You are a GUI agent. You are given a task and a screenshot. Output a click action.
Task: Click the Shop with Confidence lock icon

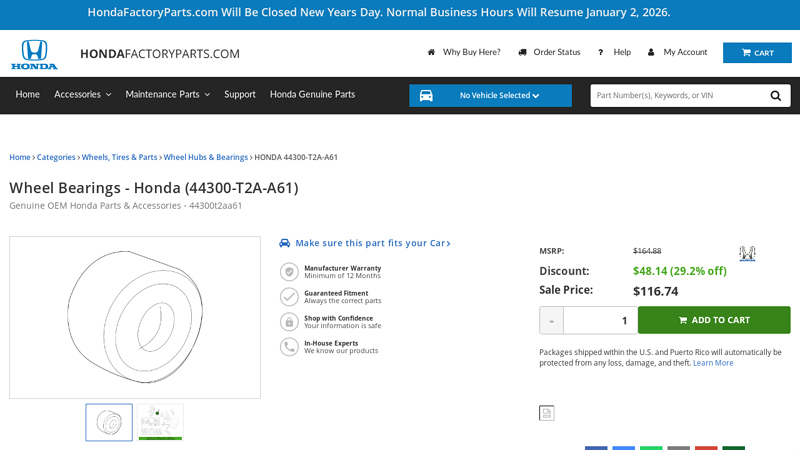(x=289, y=321)
